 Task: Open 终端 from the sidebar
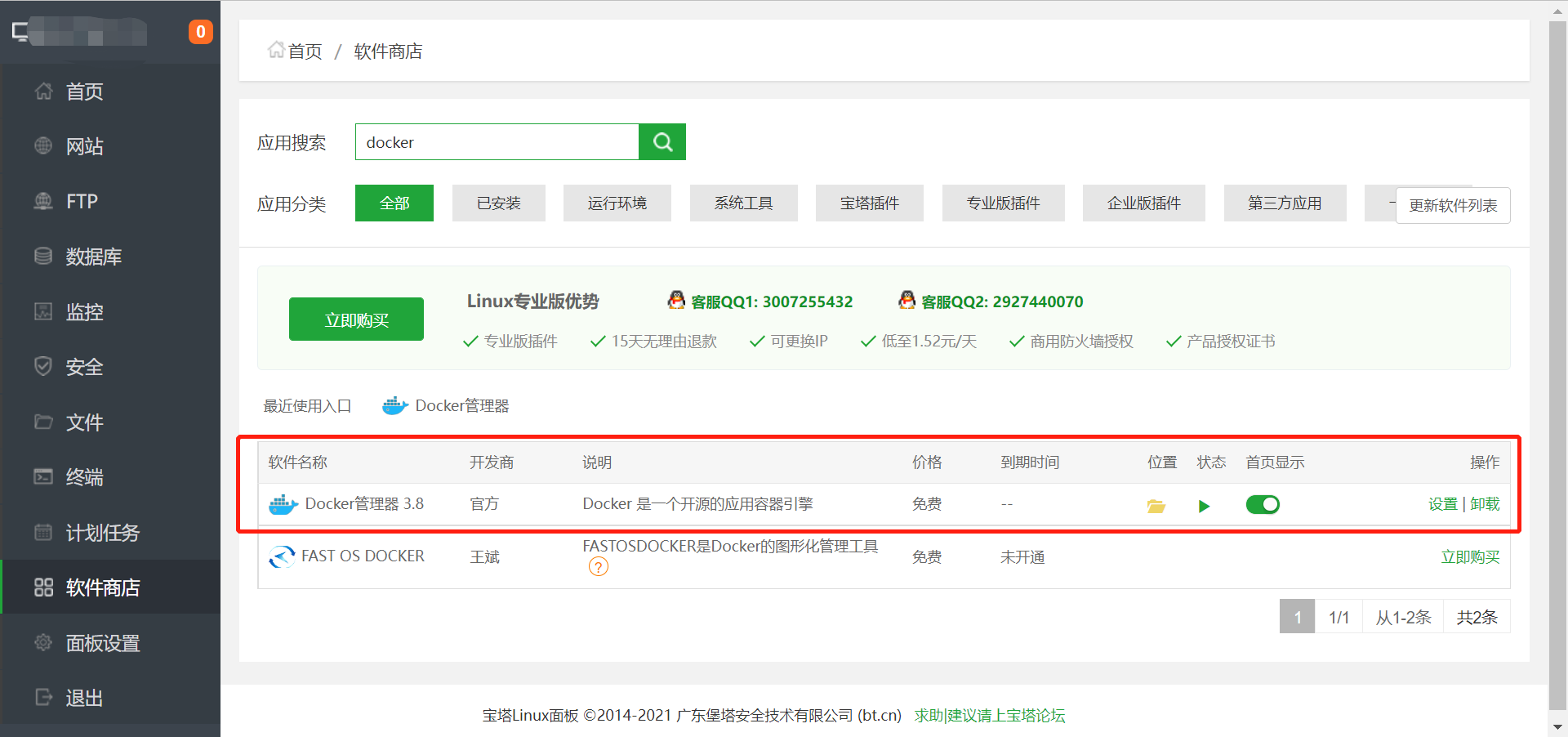110,477
